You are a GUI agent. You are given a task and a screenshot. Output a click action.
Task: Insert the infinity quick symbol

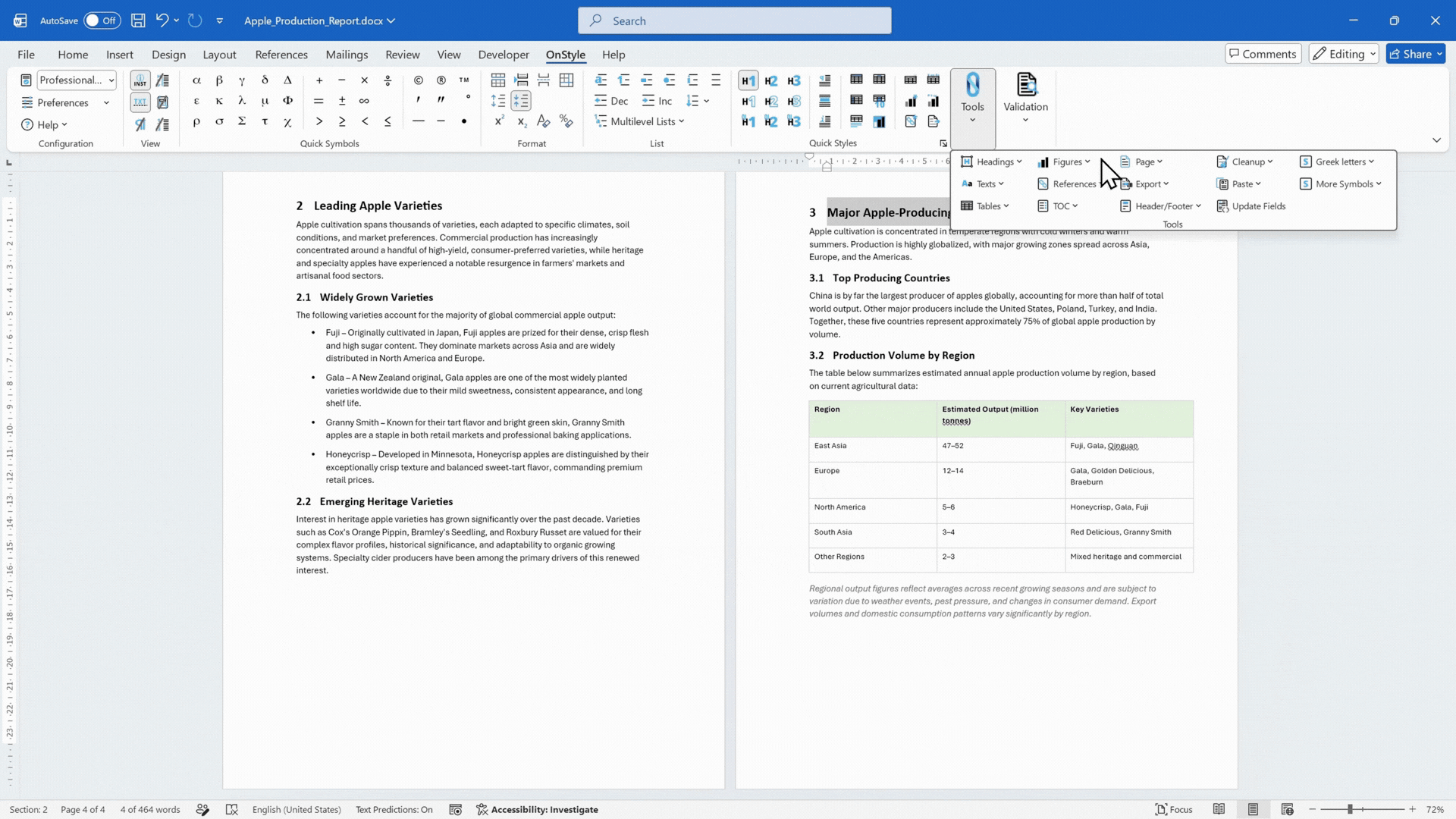click(364, 101)
